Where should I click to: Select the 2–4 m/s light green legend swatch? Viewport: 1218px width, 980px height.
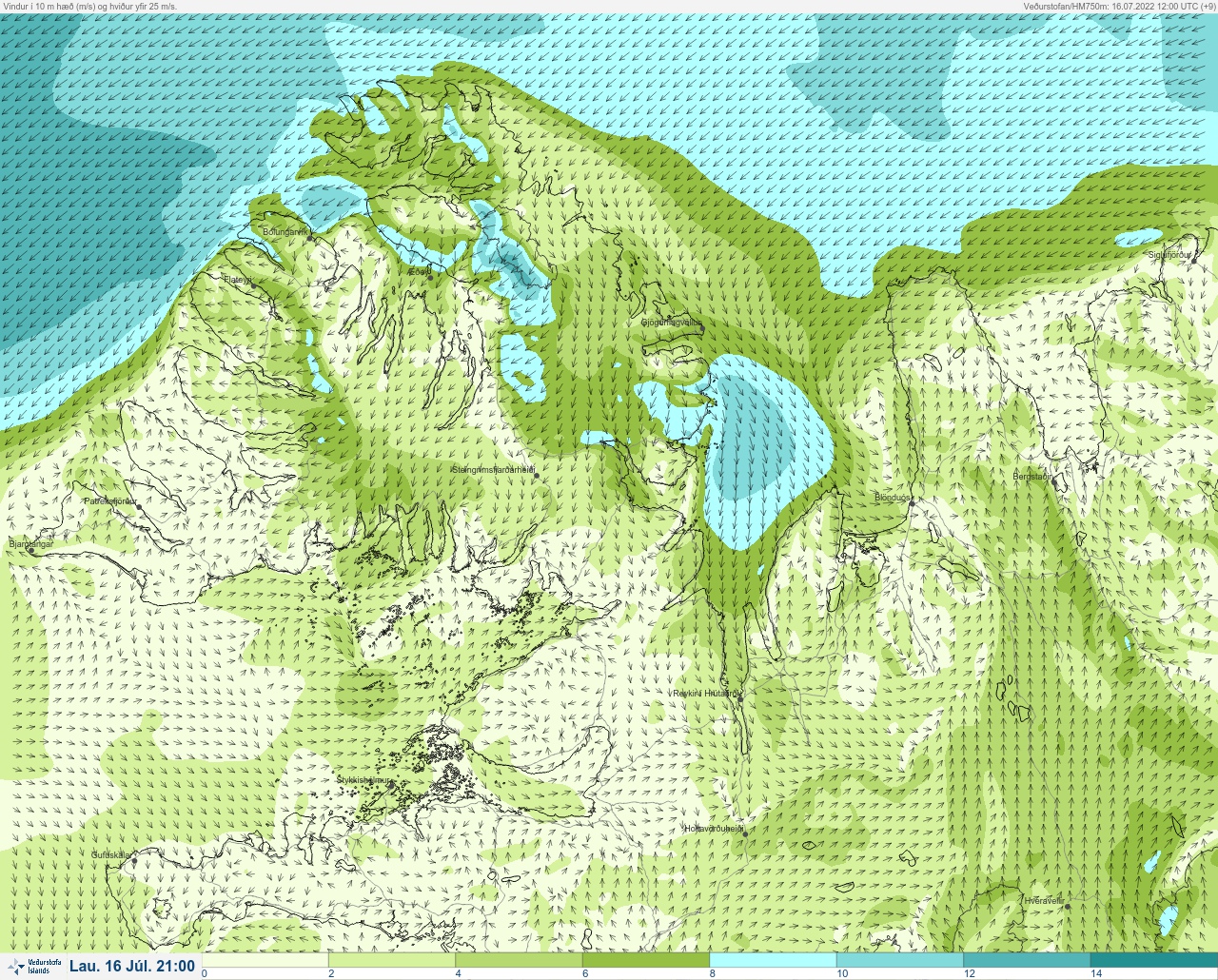392,960
